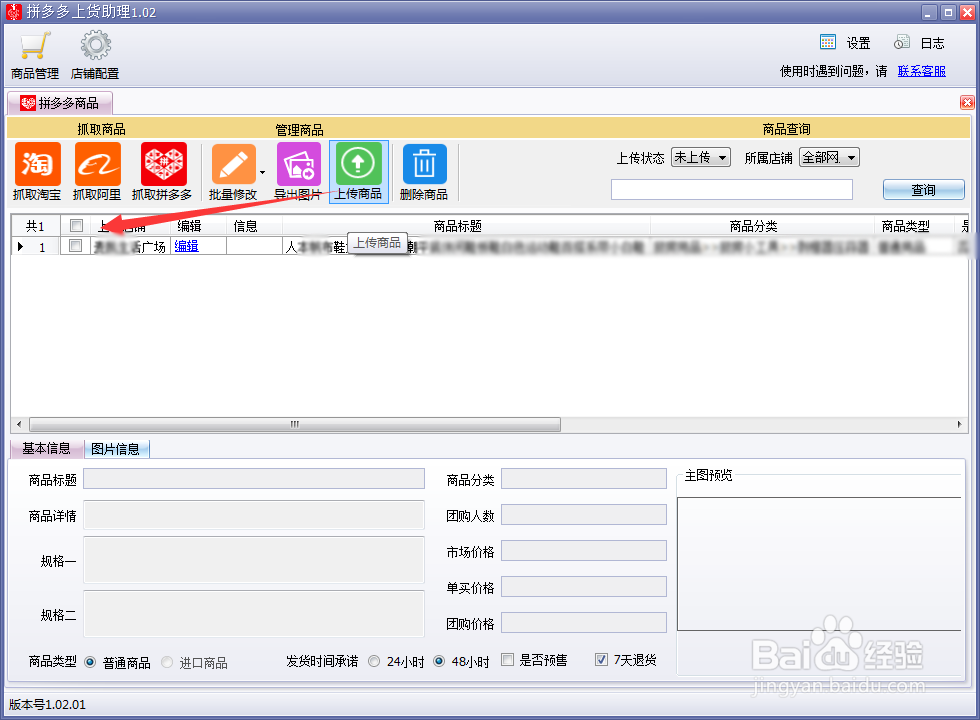The height and width of the screenshot is (720, 980).
Task: Switch to the 图片信息 tab
Action: click(116, 449)
